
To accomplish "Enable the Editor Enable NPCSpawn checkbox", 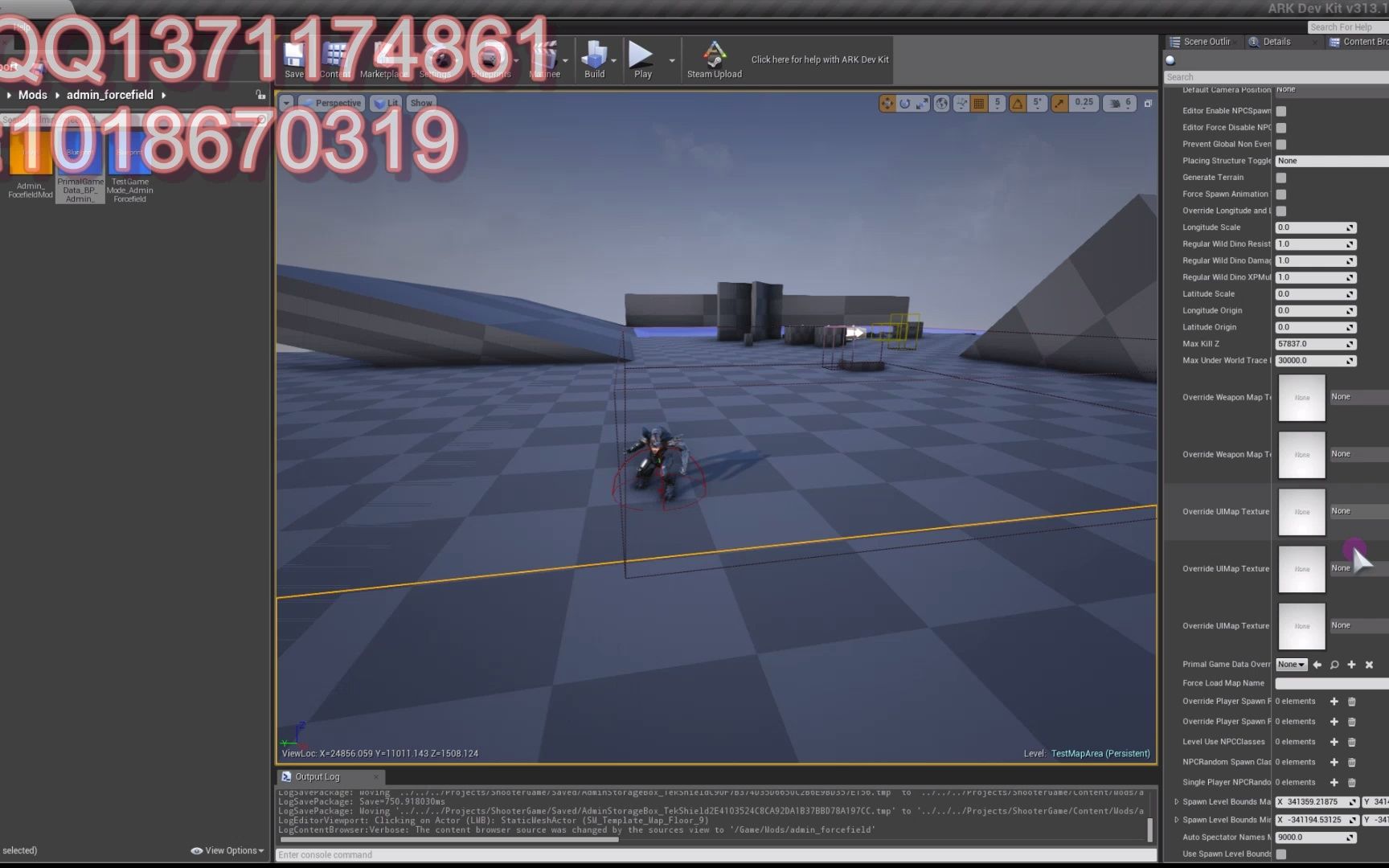I will [1280, 111].
